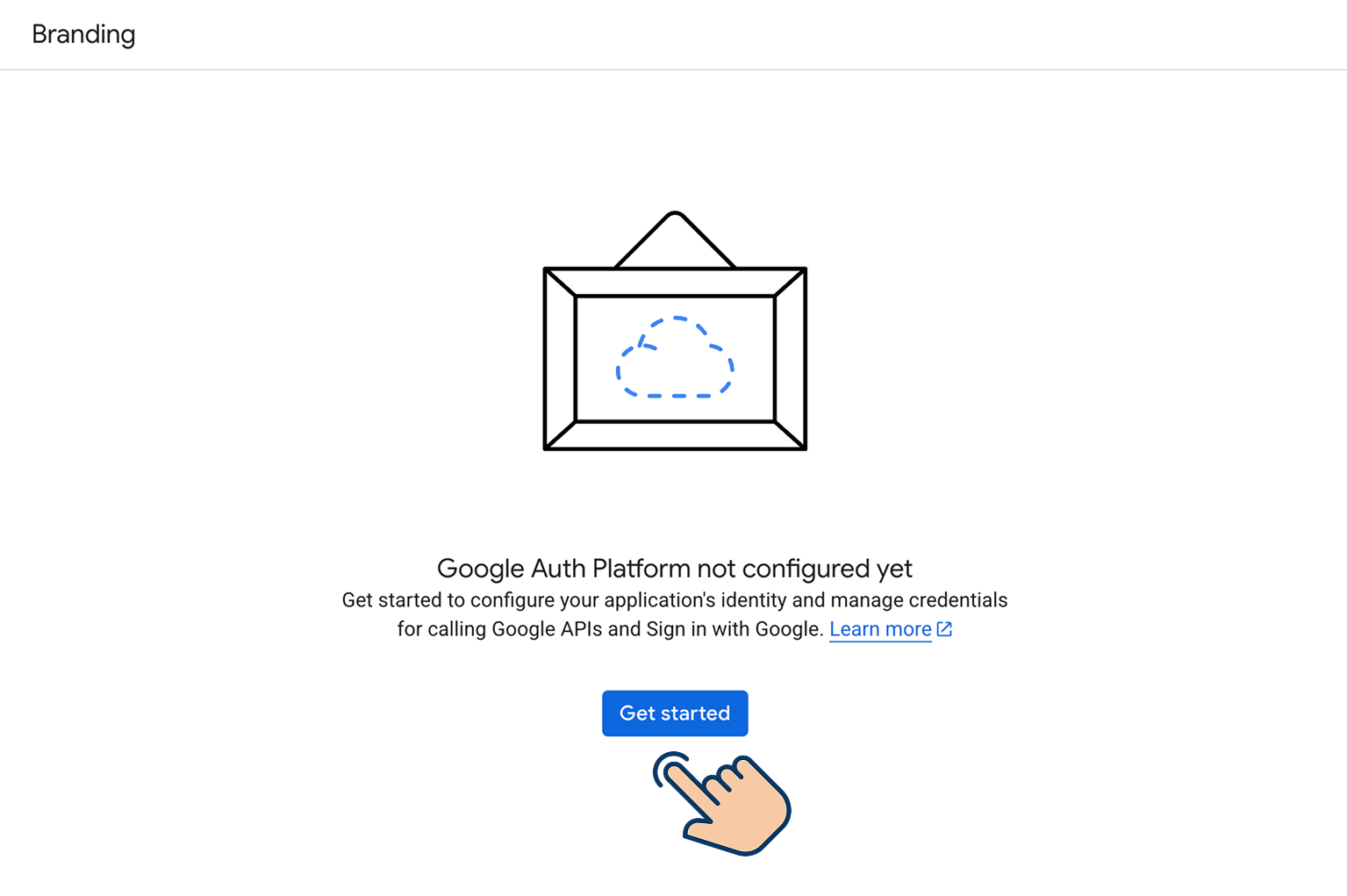Click the beveled left edge of the frame
This screenshot has height=896, width=1347.
point(560,359)
